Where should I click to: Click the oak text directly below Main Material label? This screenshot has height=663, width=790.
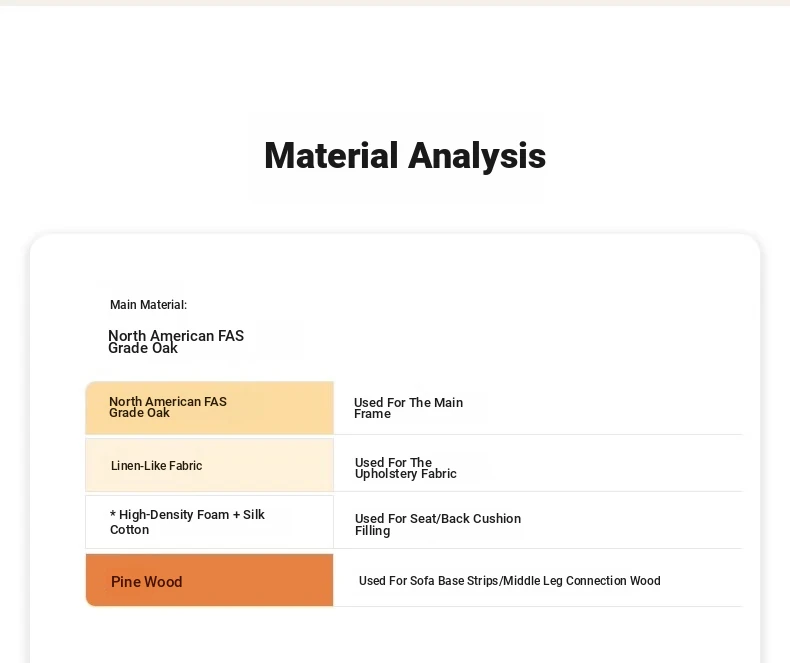(175, 342)
